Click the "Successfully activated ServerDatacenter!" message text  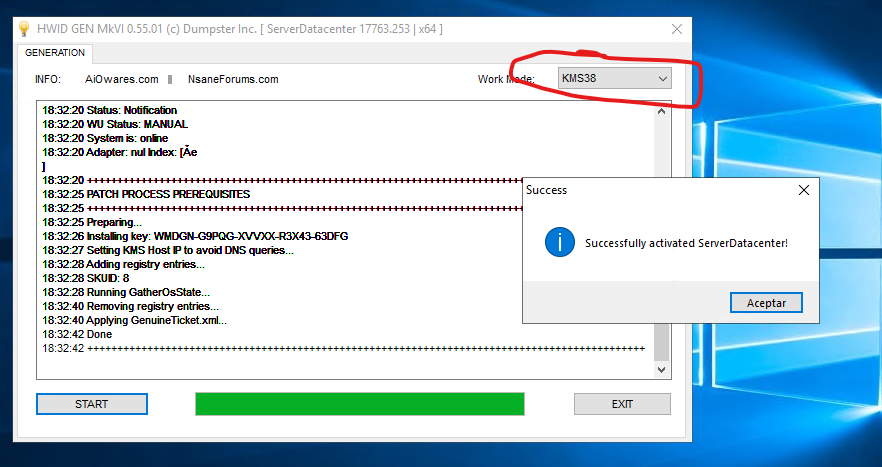point(686,243)
